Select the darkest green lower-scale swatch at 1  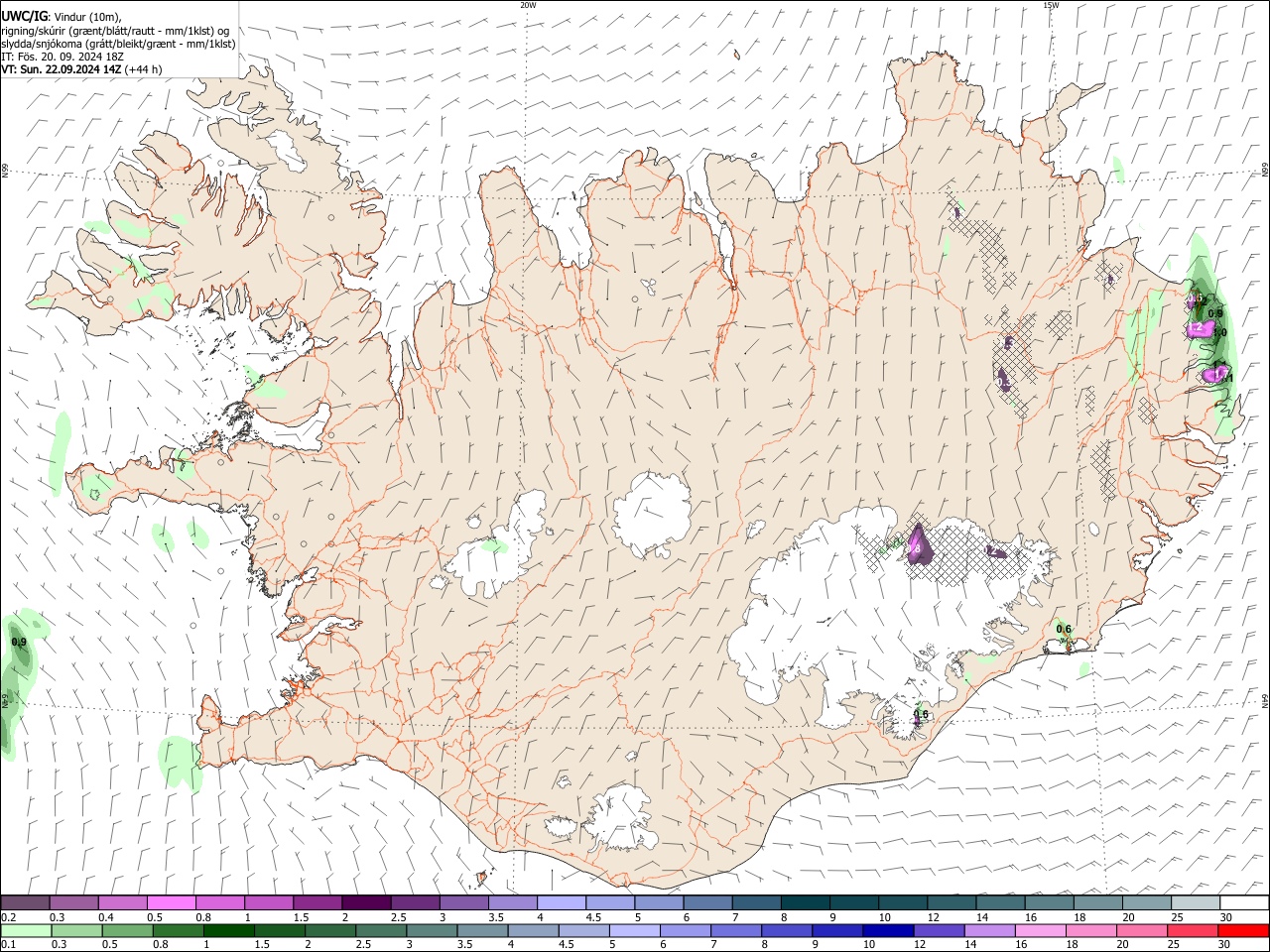(229, 931)
